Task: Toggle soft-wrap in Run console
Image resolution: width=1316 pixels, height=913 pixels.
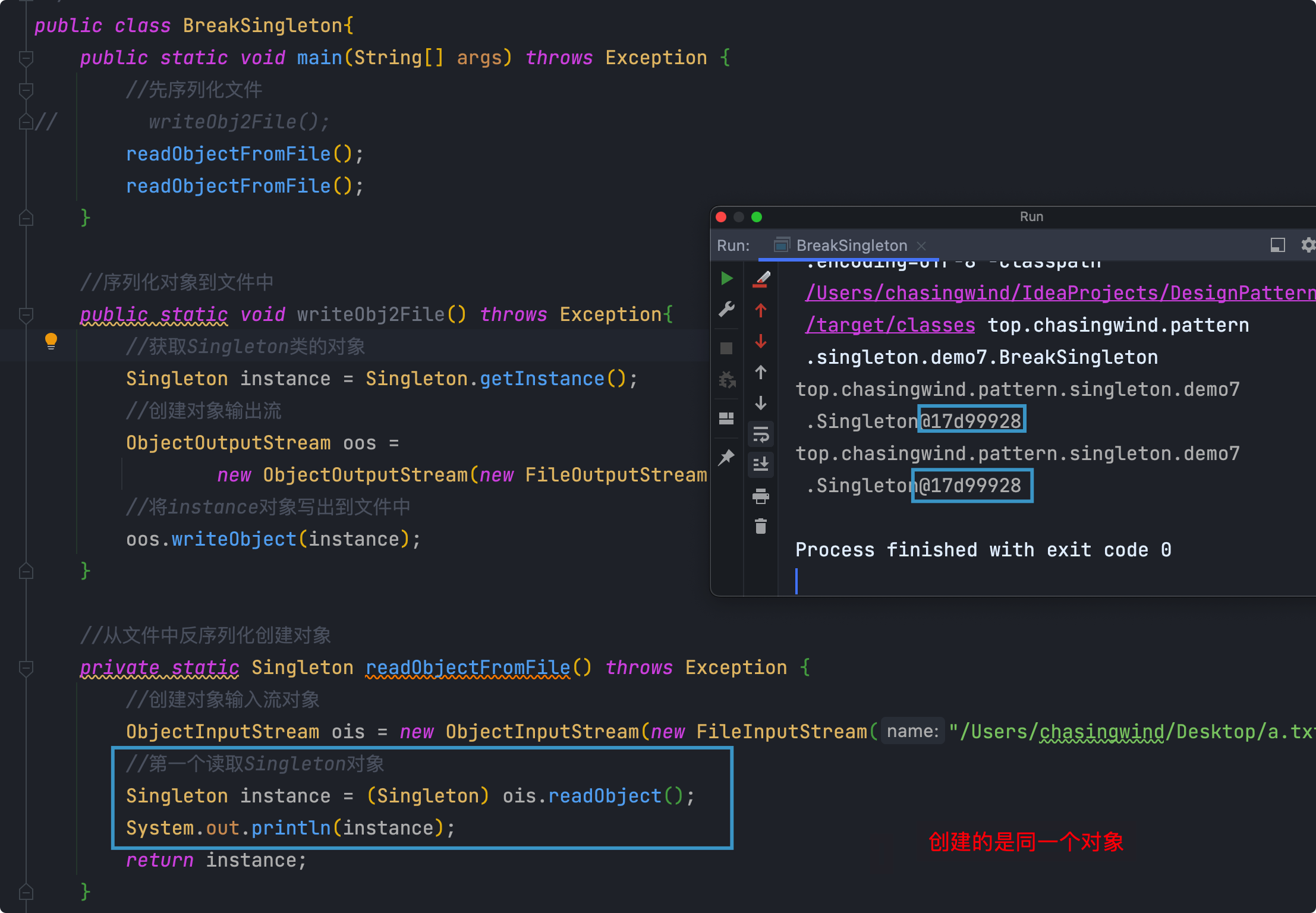Action: tap(761, 435)
